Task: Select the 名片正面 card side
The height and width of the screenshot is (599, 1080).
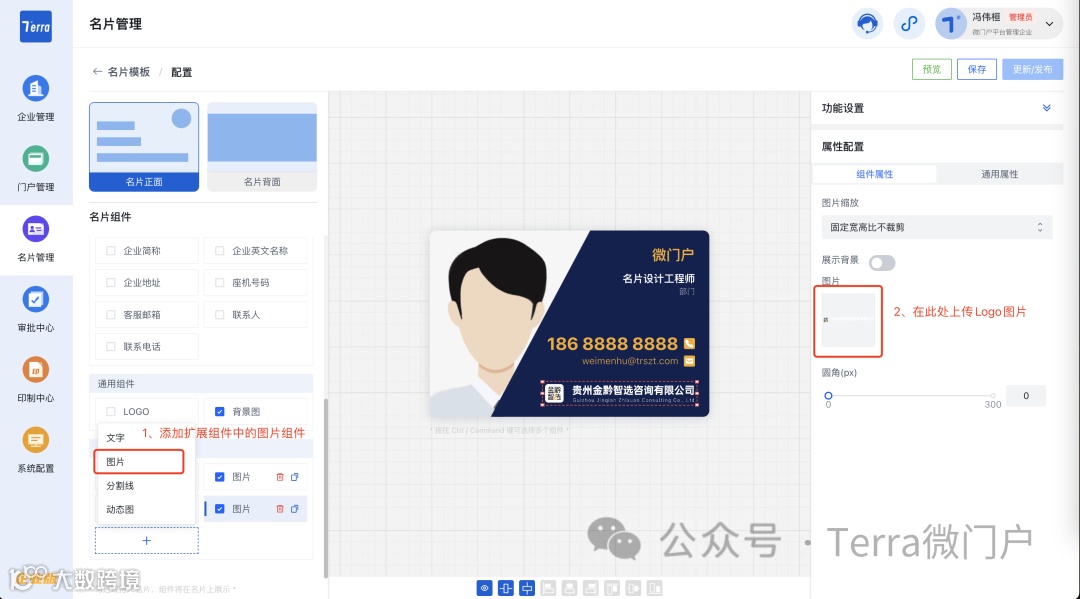Action: coord(144,147)
